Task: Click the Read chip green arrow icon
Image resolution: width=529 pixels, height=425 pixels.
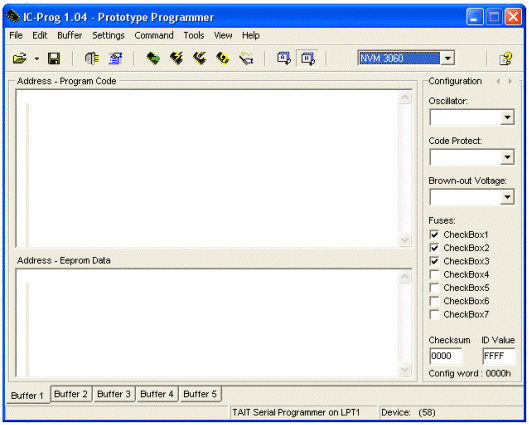Action: click(153, 58)
